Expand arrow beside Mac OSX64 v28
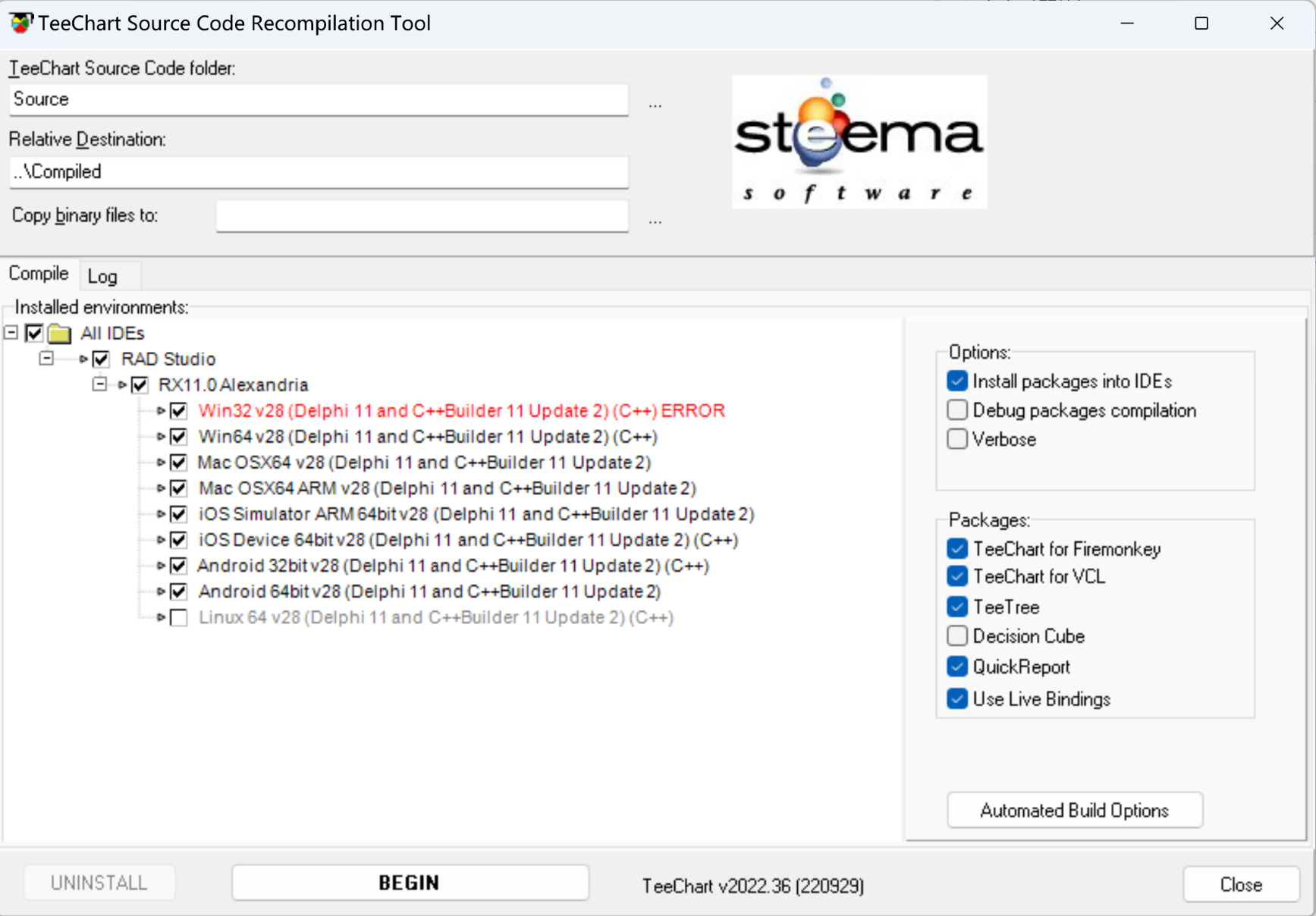This screenshot has height=916, width=1316. tap(161, 462)
